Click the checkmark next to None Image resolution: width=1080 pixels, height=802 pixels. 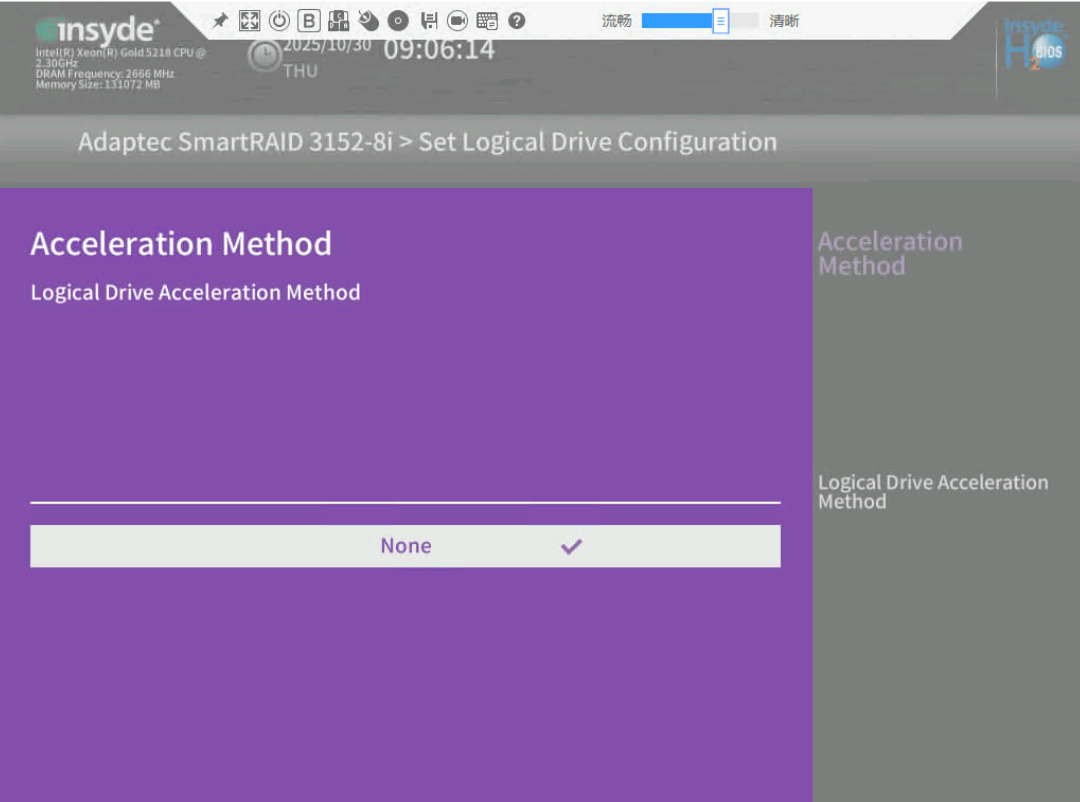pos(571,546)
